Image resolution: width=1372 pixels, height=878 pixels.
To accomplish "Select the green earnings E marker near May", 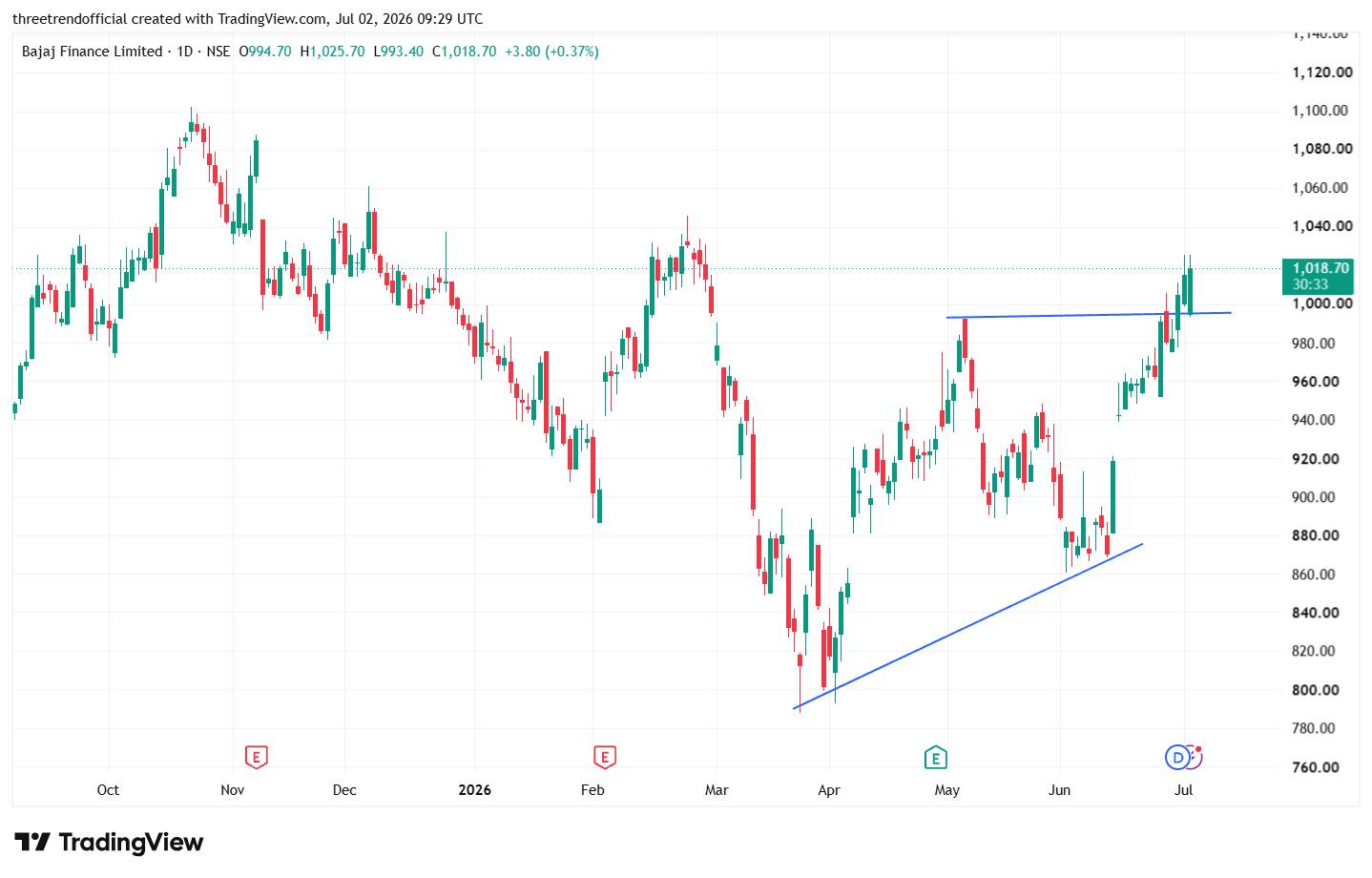I will point(935,758).
